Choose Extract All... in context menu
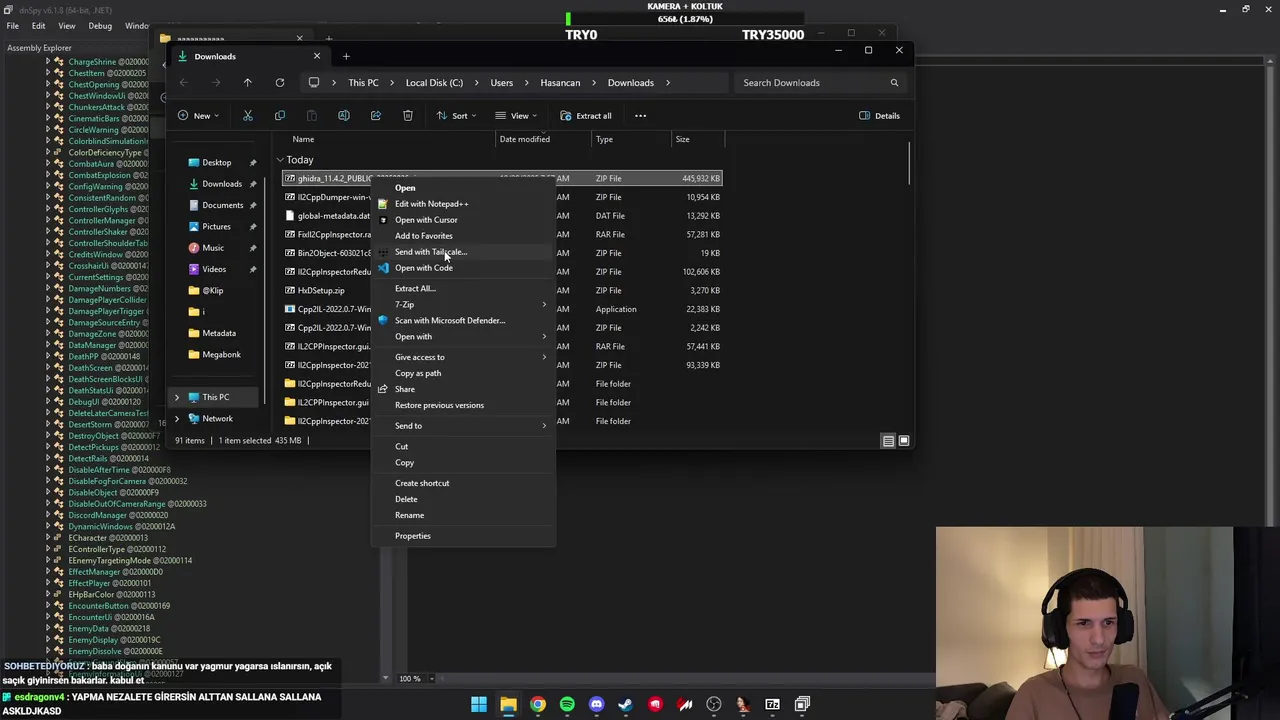 (x=463, y=288)
